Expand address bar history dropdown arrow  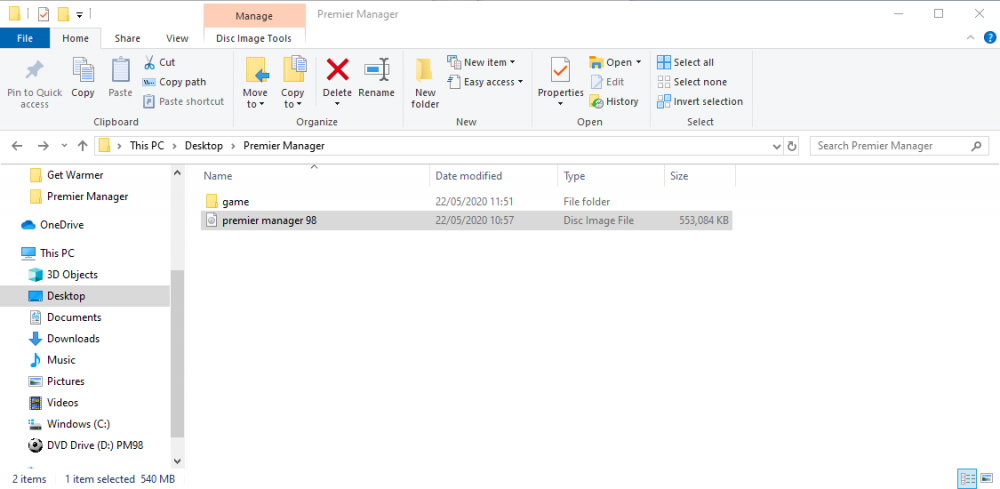tap(777, 146)
